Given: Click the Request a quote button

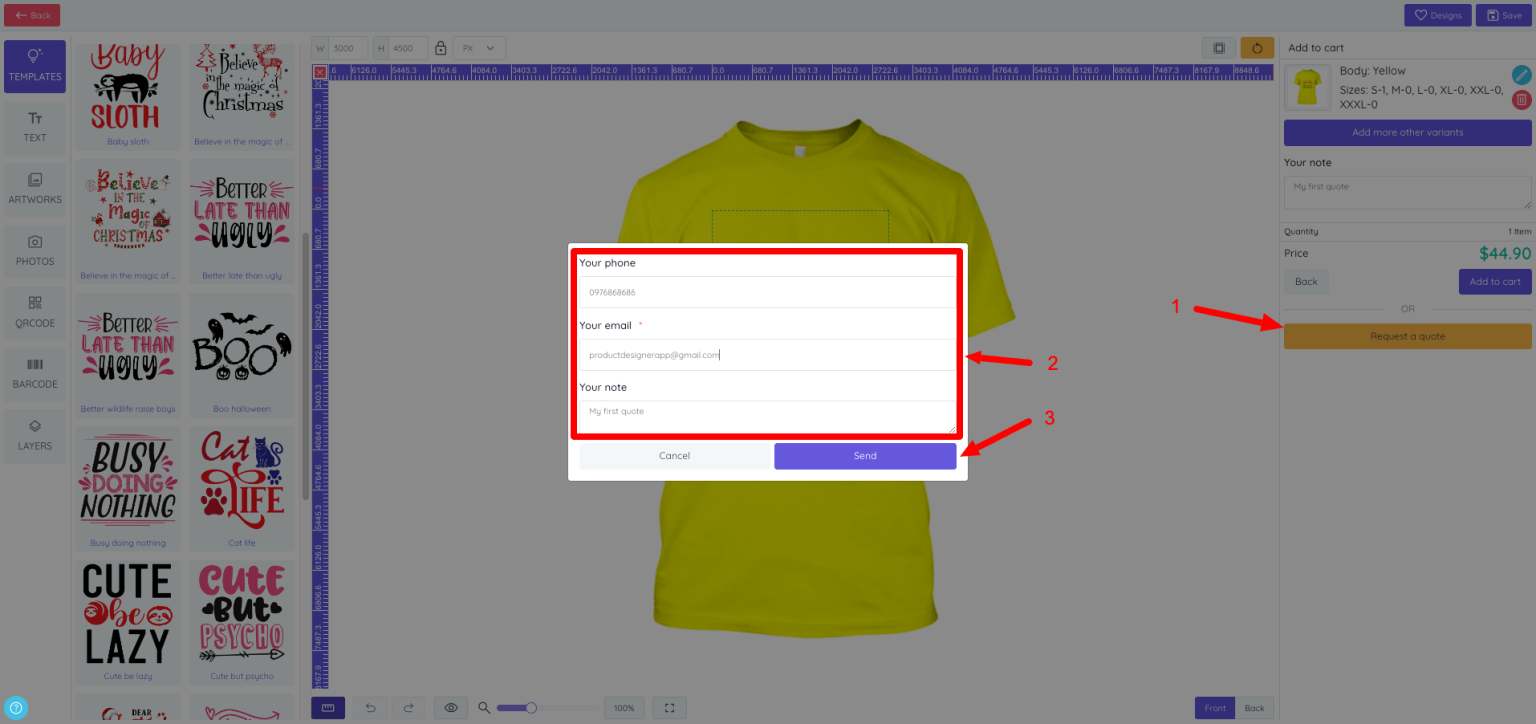Looking at the screenshot, I should tap(1408, 336).
